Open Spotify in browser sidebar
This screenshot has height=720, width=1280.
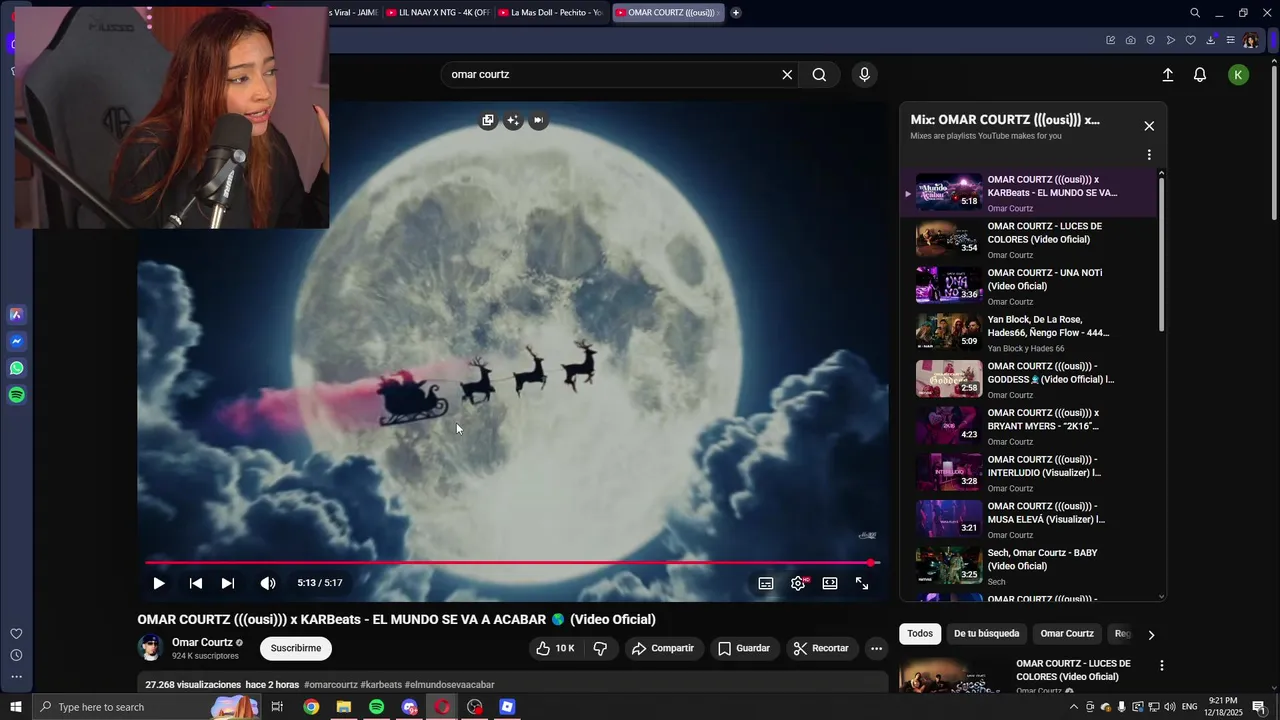click(x=17, y=395)
